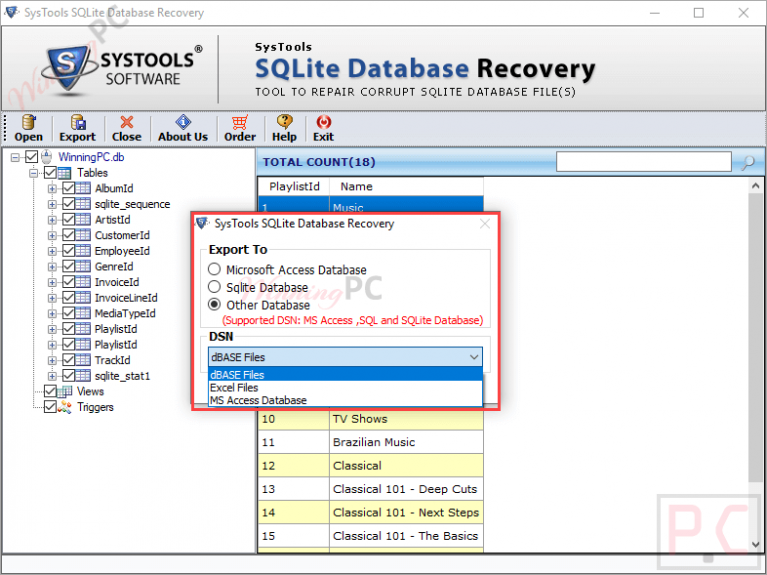
Task: Click the WinningPC.db database icon
Action: [x=46, y=157]
